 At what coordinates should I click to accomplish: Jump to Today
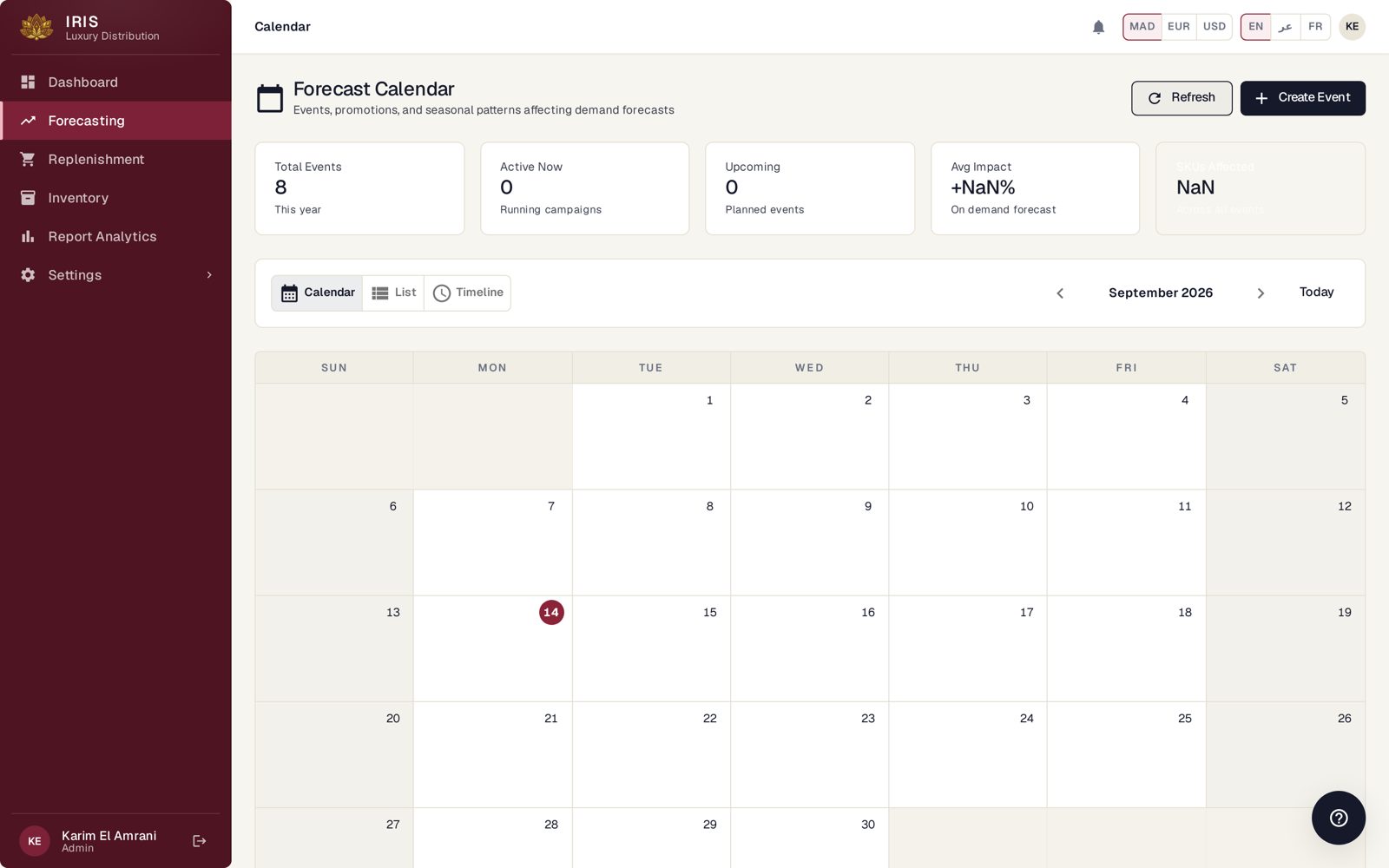1316,293
